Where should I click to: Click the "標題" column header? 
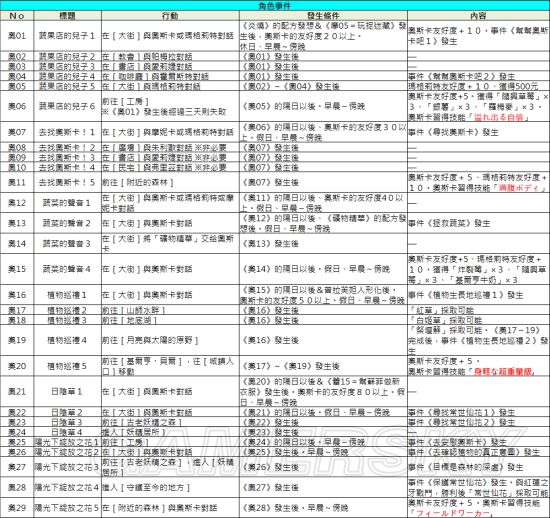point(67,15)
